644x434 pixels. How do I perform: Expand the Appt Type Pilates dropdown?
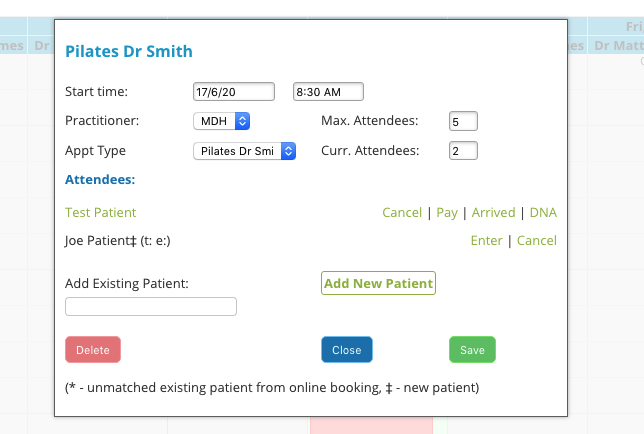(x=244, y=151)
